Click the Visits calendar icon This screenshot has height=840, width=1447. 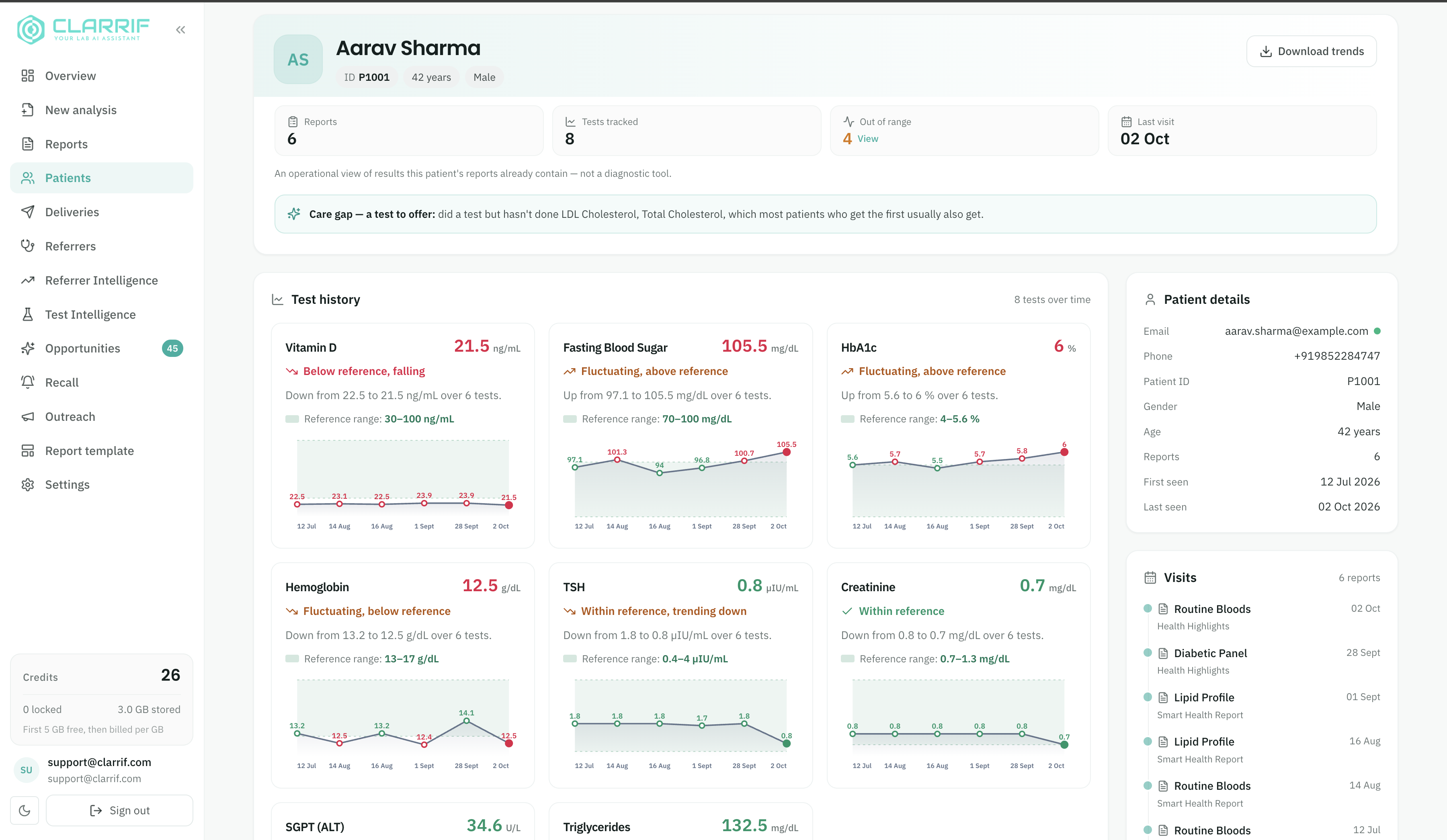pyautogui.click(x=1150, y=578)
